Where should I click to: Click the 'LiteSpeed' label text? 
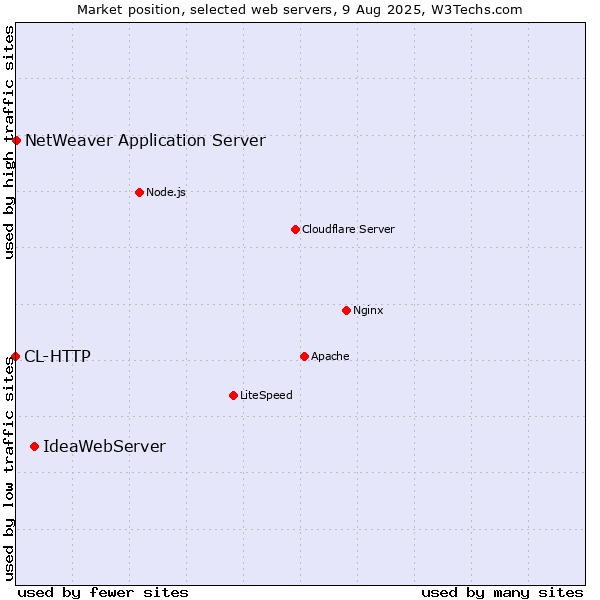click(x=266, y=395)
